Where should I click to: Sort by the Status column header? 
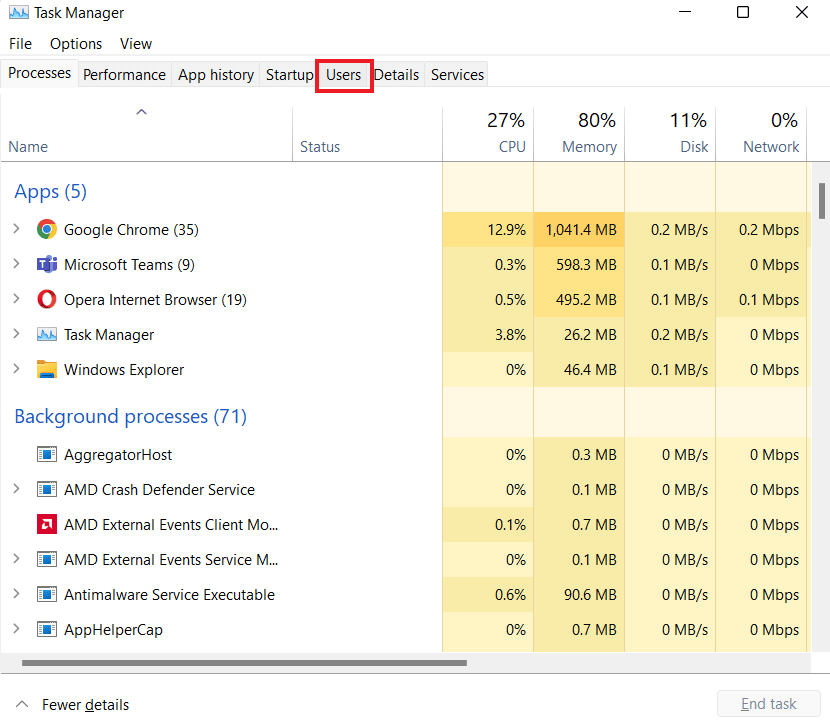(367, 134)
